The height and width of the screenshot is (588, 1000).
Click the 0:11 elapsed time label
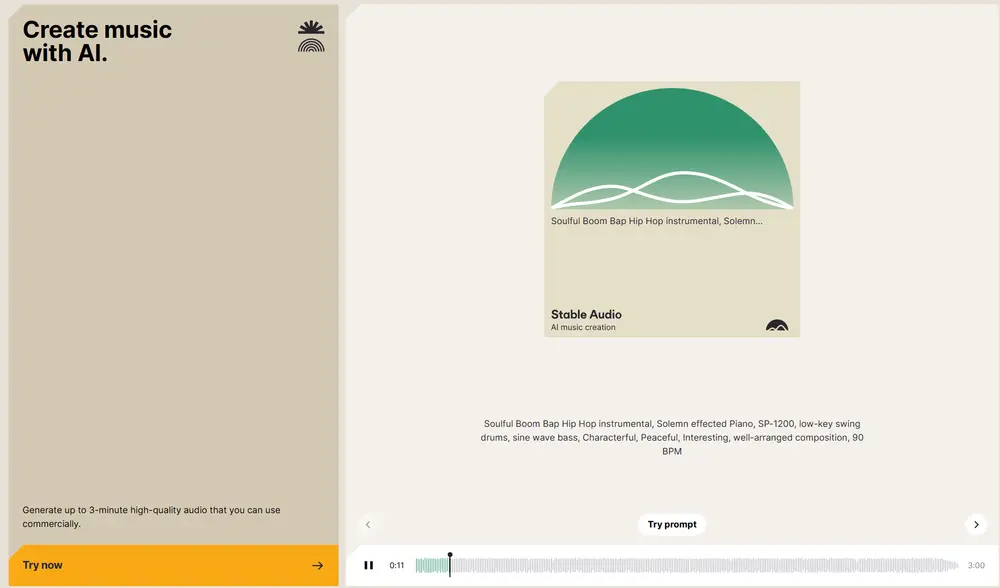coord(397,565)
